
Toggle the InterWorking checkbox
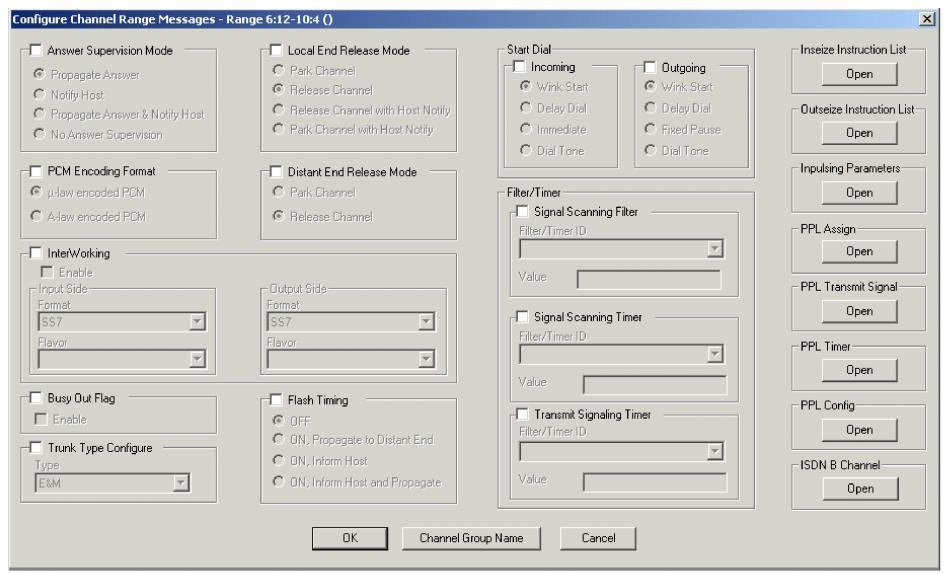click(37, 255)
